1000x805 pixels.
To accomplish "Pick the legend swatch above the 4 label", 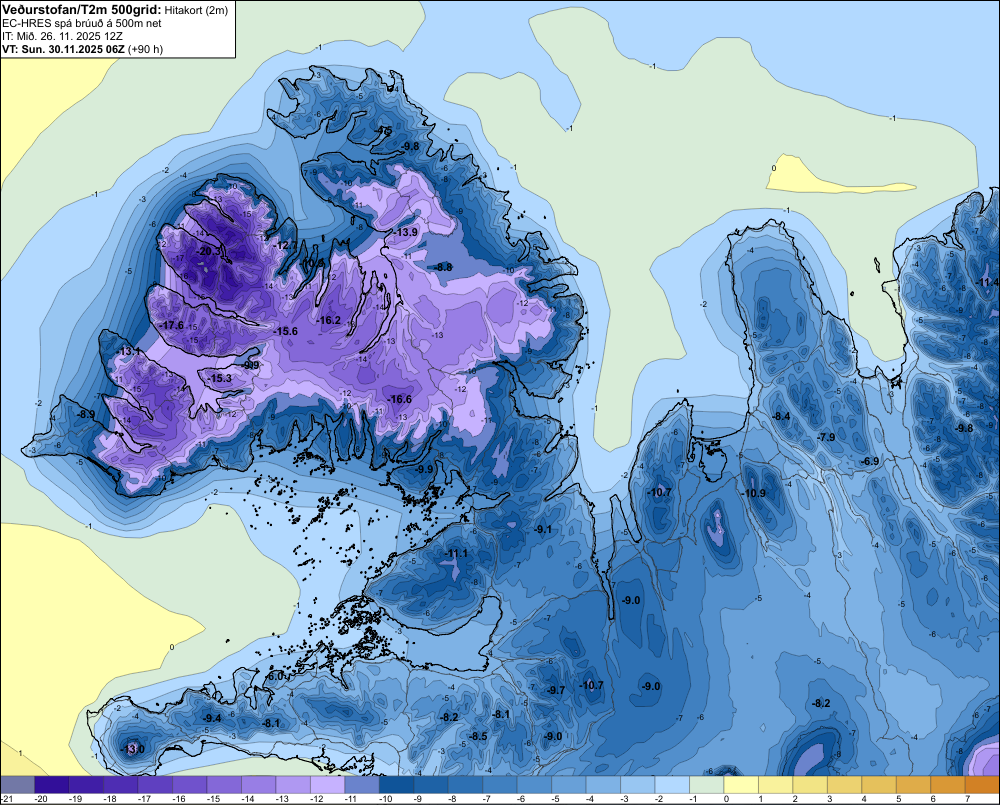I will coord(878,784).
